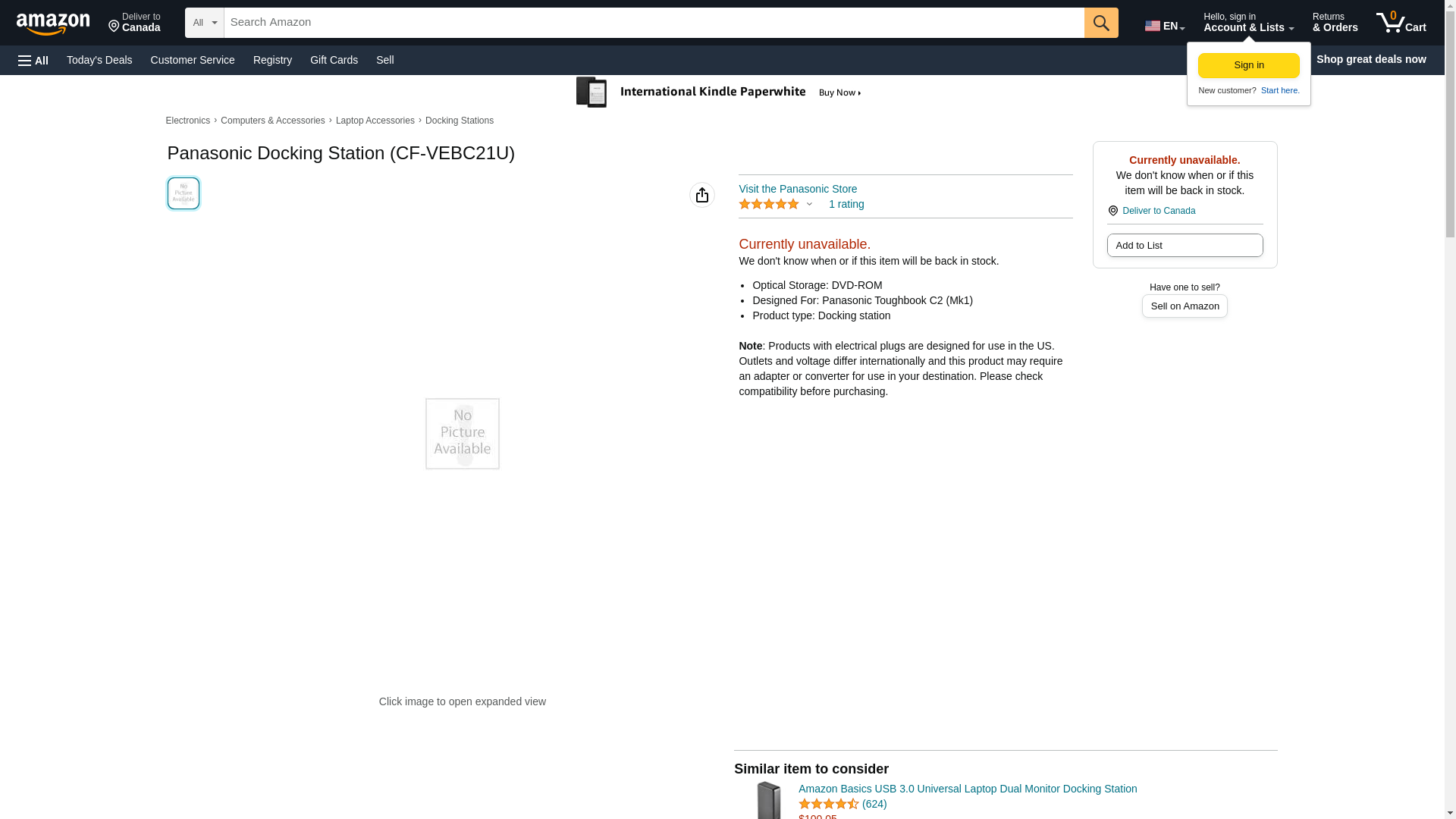Go to Customer Service in nav bar
1456x819 pixels.
193,60
